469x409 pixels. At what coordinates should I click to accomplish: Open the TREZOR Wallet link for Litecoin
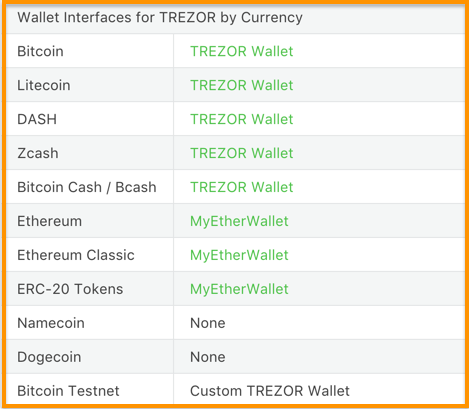click(x=242, y=85)
